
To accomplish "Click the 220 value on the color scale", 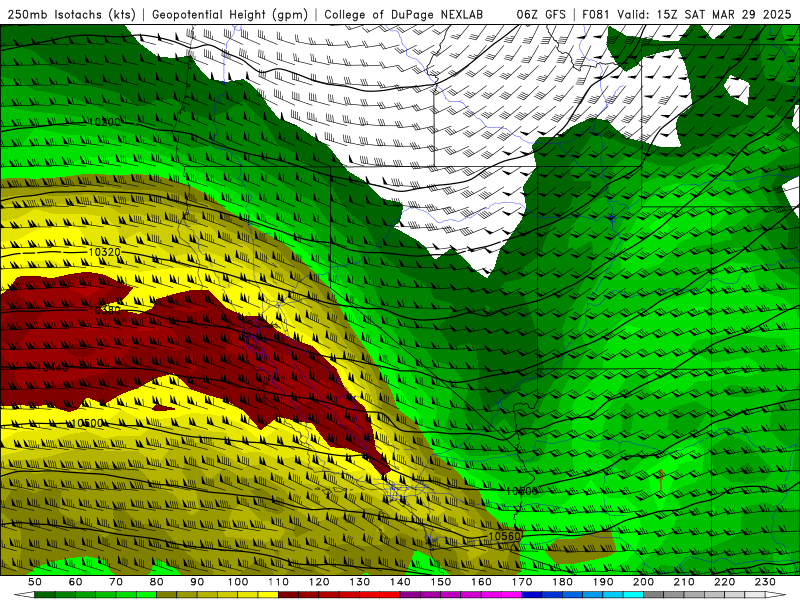I will pos(724,582).
